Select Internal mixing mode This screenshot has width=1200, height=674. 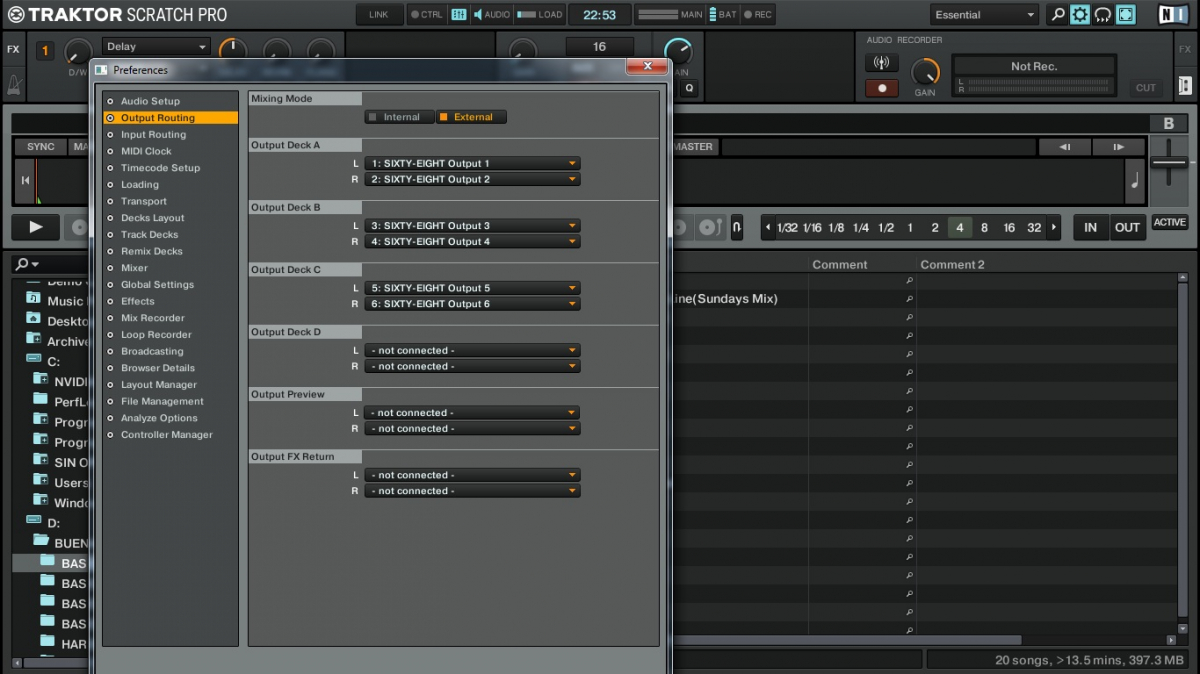point(400,117)
